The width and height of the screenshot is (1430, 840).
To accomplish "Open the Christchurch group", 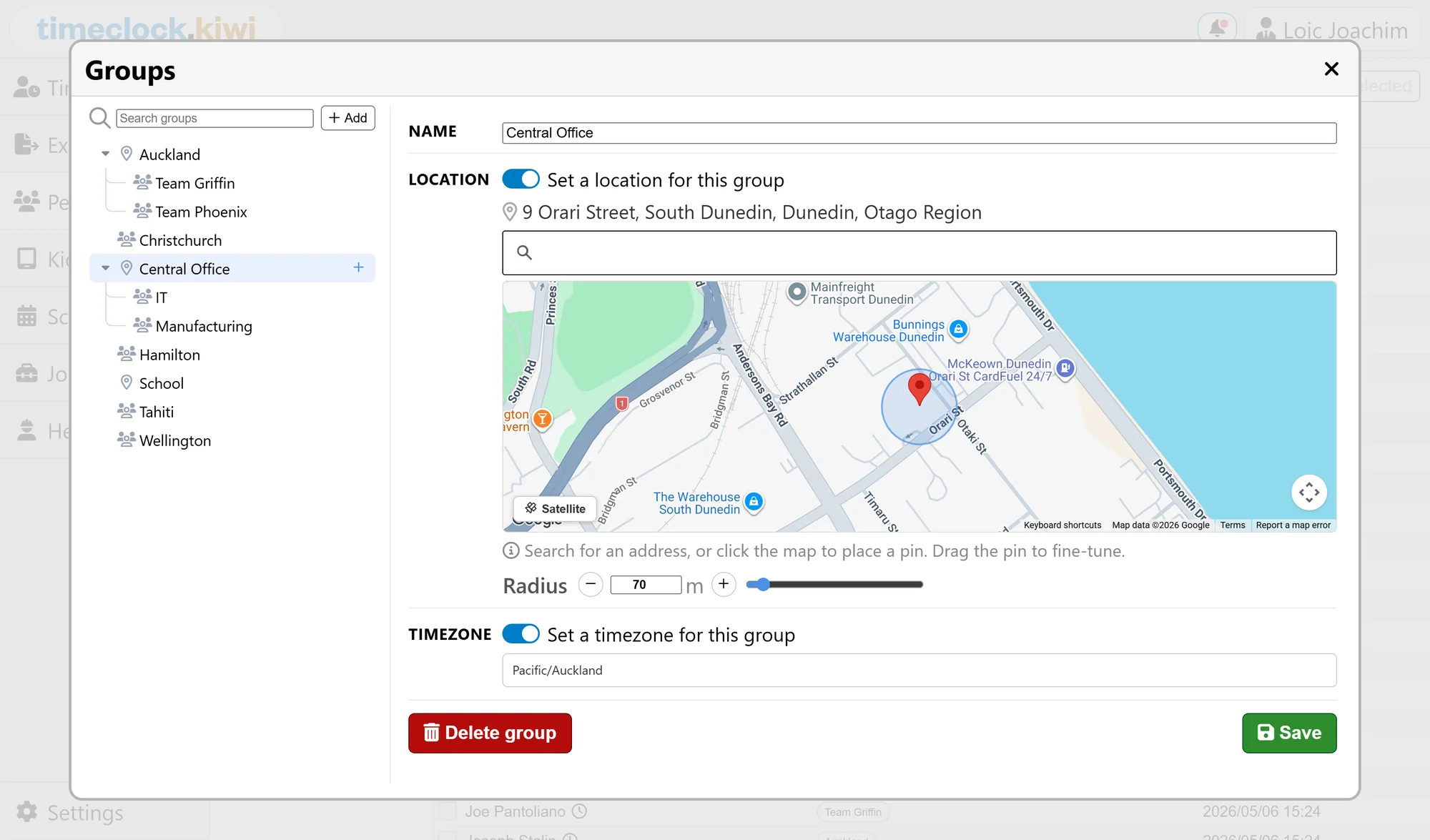I will tap(180, 240).
